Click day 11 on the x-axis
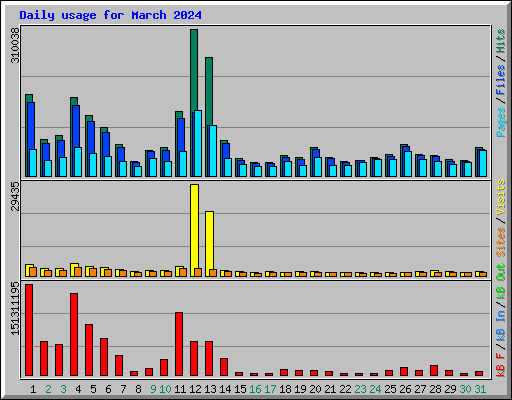The width and height of the screenshot is (512, 400). click(x=180, y=389)
